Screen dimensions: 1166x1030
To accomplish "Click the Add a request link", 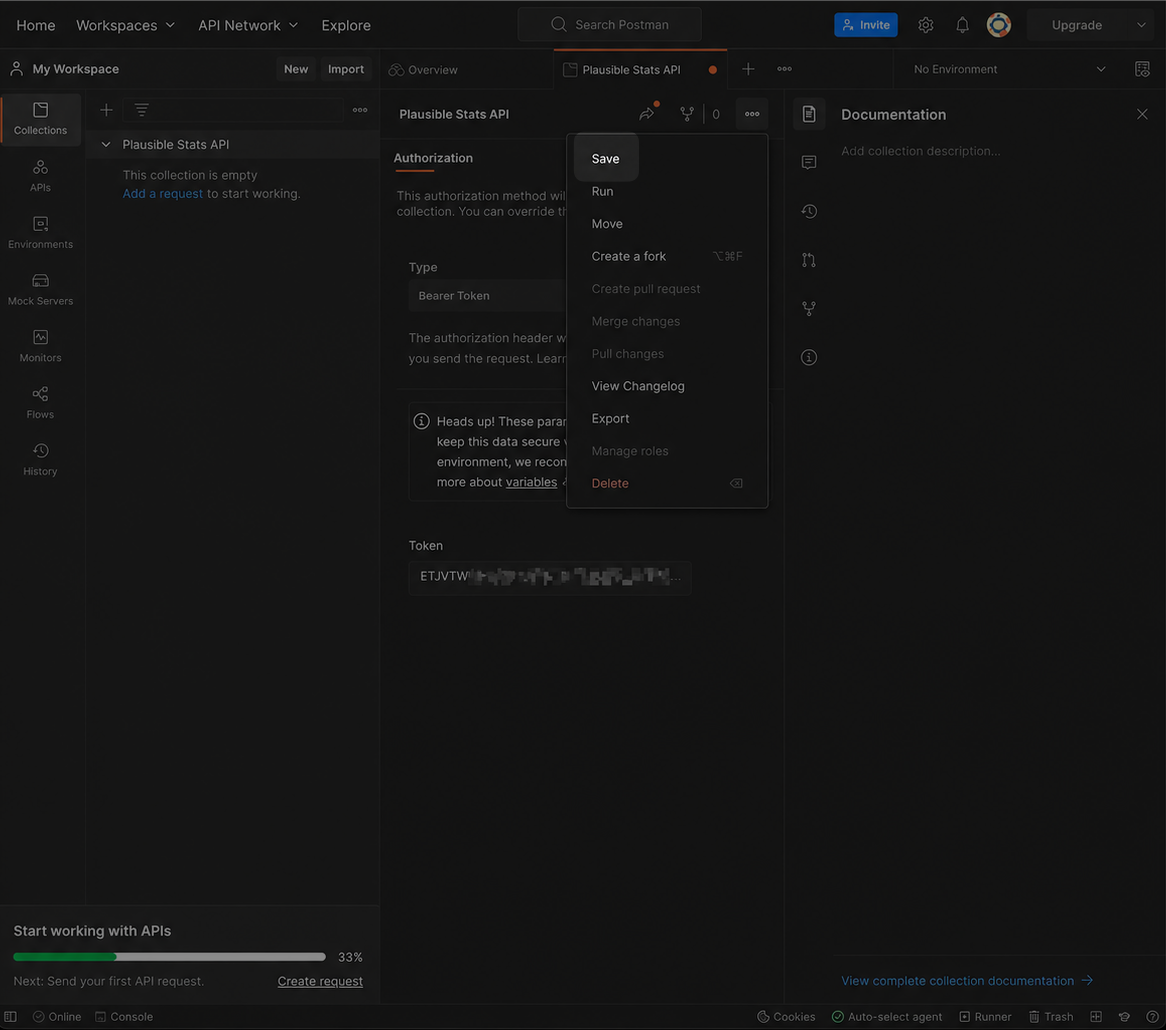I will tap(162, 193).
